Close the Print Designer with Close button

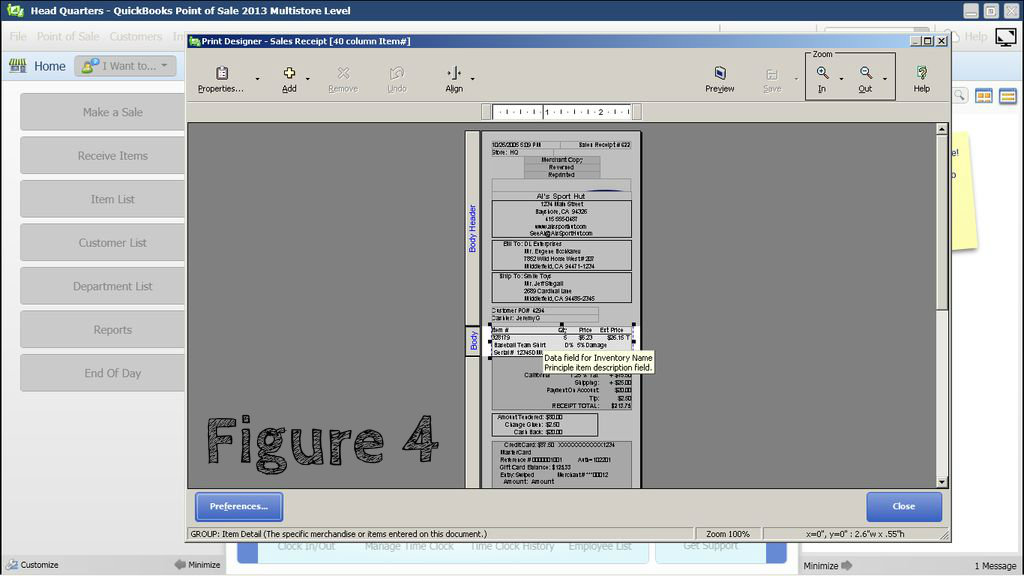(904, 507)
